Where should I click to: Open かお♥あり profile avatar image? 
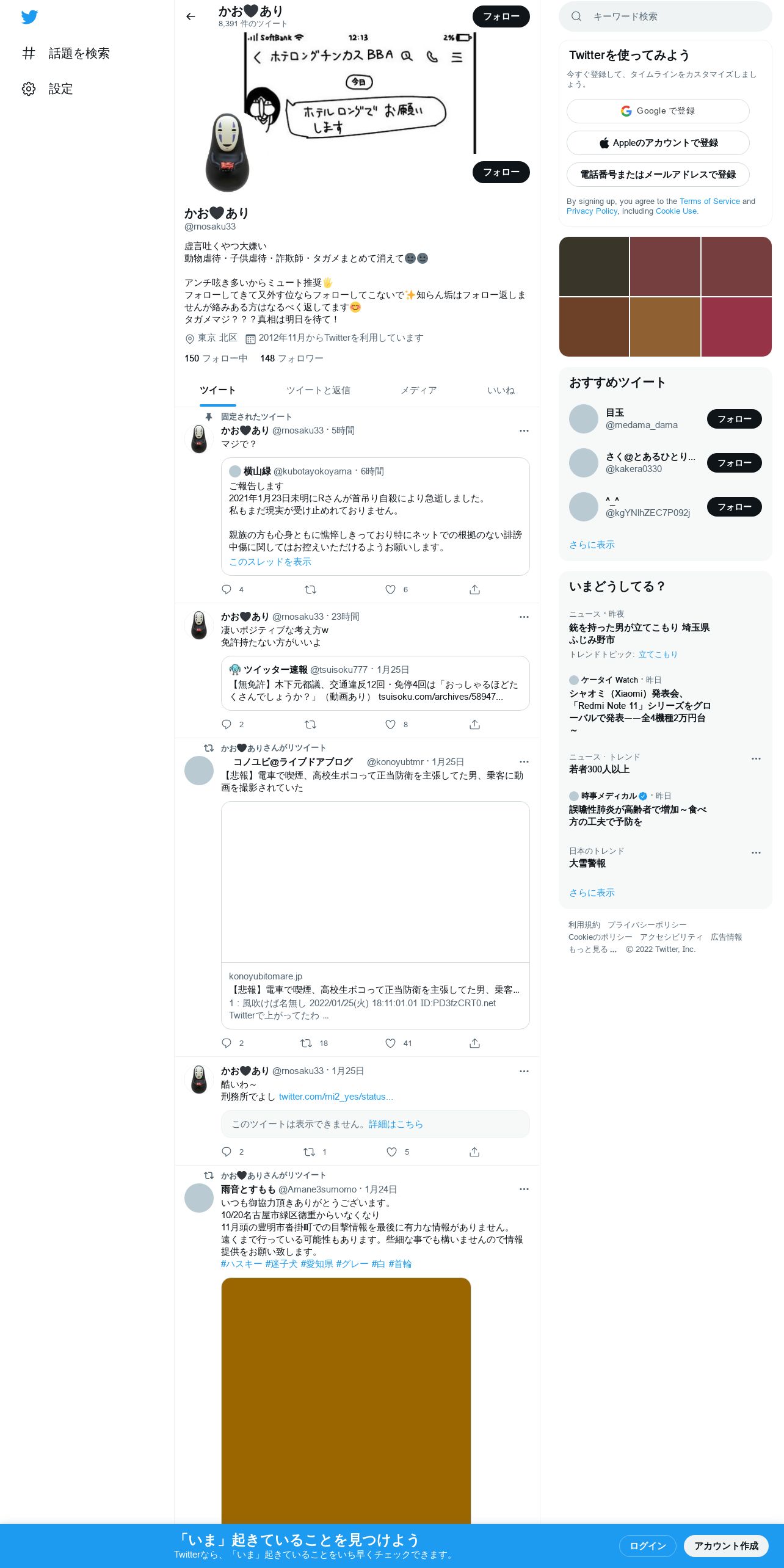[228, 153]
